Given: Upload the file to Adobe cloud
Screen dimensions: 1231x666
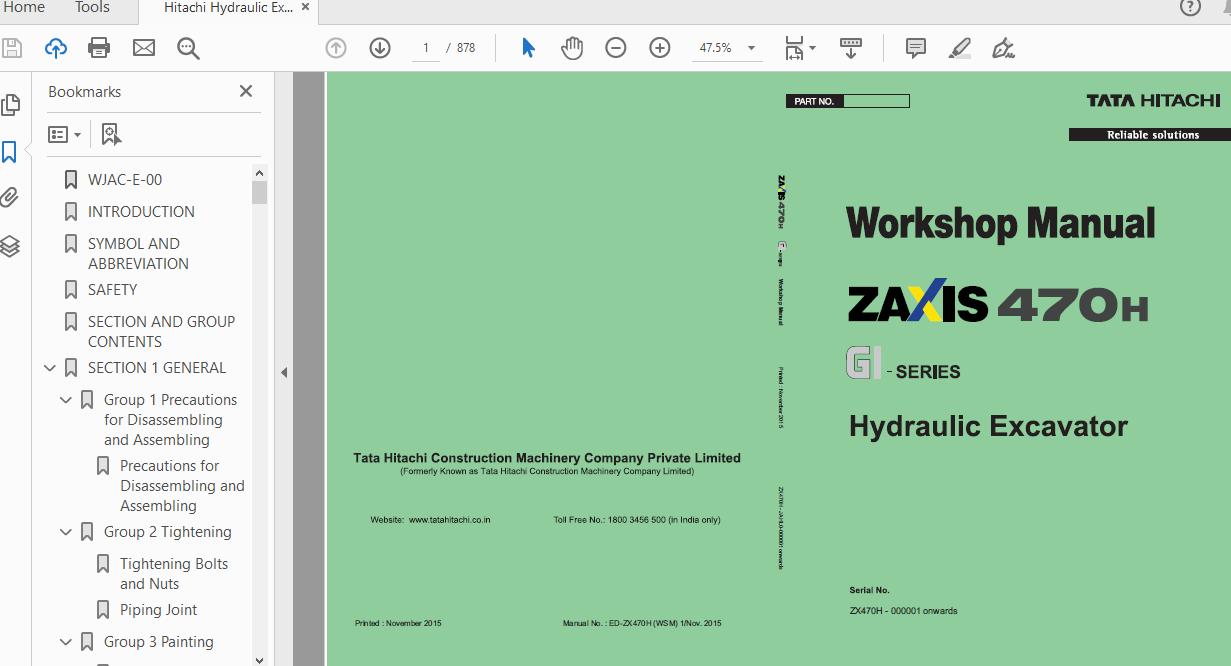Looking at the screenshot, I should pos(55,47).
